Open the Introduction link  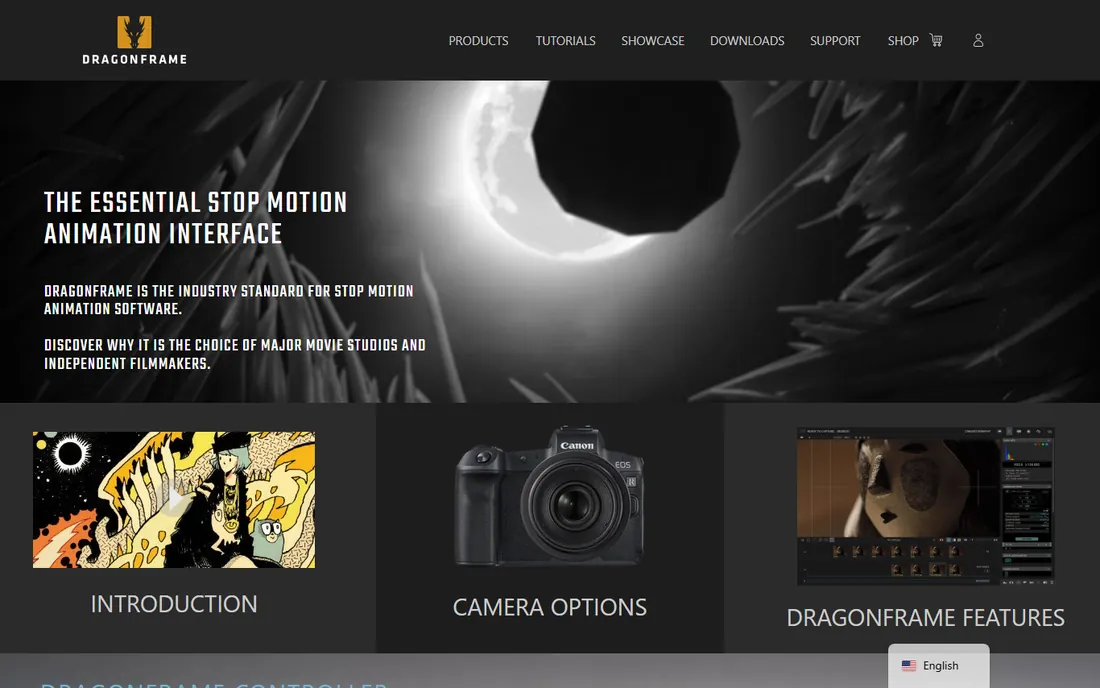click(174, 604)
